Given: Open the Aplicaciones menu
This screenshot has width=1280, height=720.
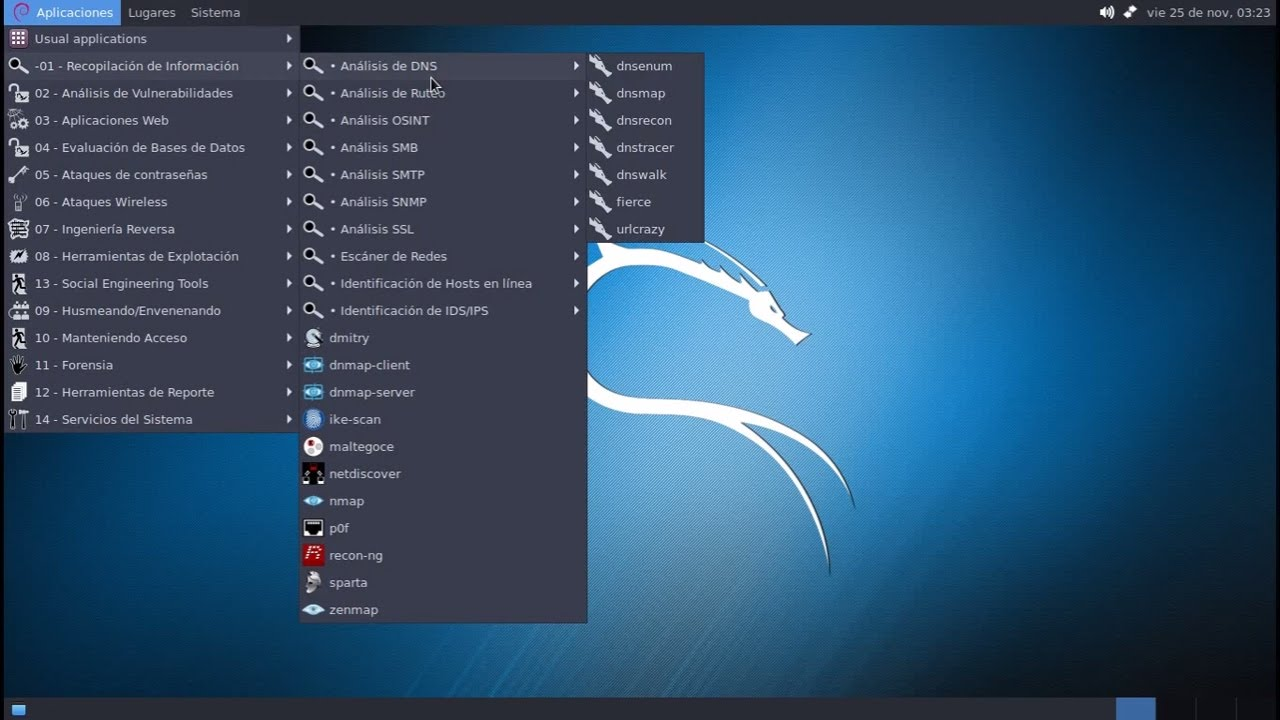Looking at the screenshot, I should click(63, 13).
